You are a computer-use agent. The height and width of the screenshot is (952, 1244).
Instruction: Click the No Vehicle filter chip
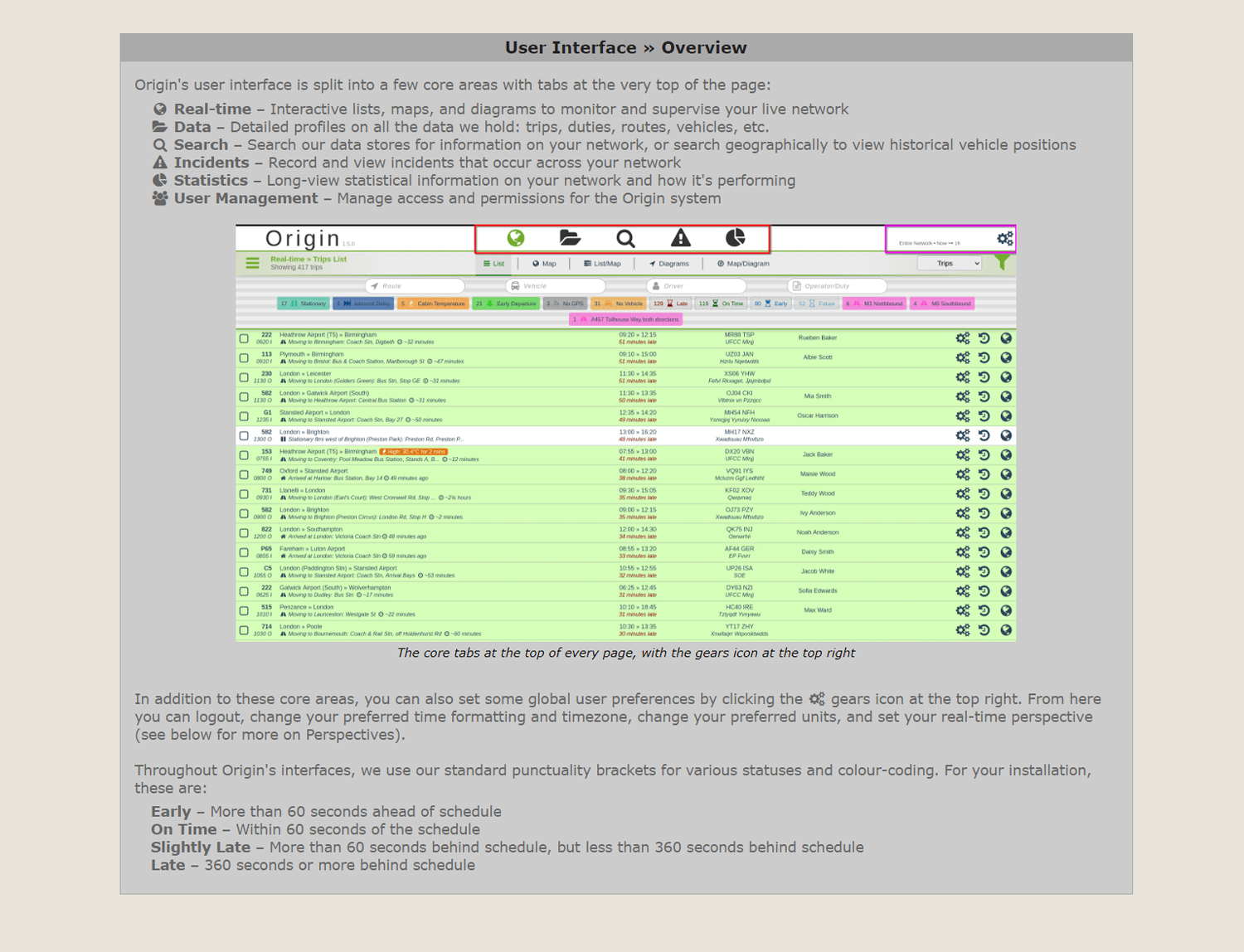619,304
